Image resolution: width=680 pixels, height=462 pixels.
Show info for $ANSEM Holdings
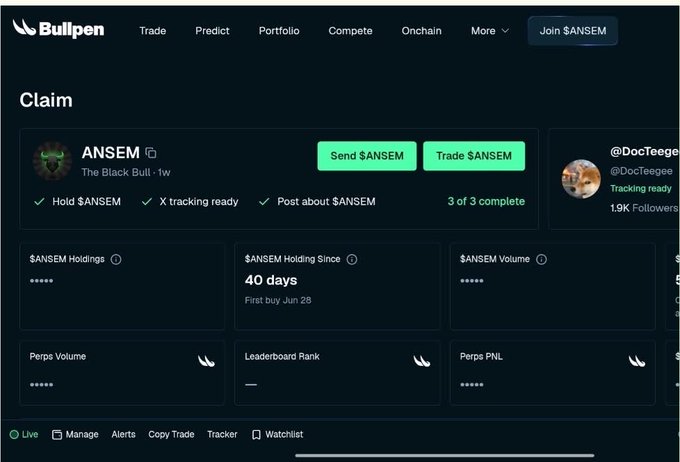tap(116, 259)
